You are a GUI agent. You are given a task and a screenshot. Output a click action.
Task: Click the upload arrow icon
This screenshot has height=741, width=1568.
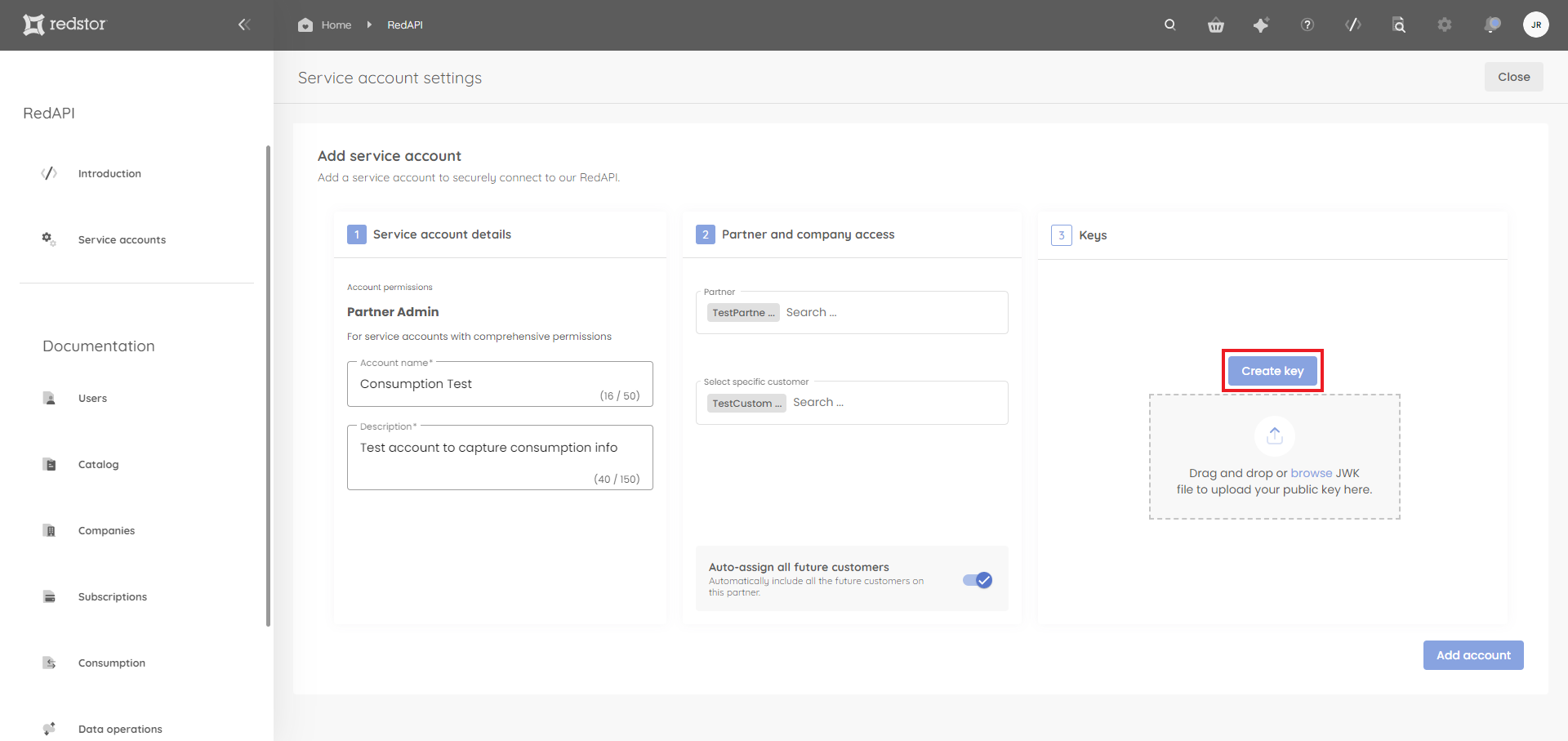click(x=1275, y=435)
